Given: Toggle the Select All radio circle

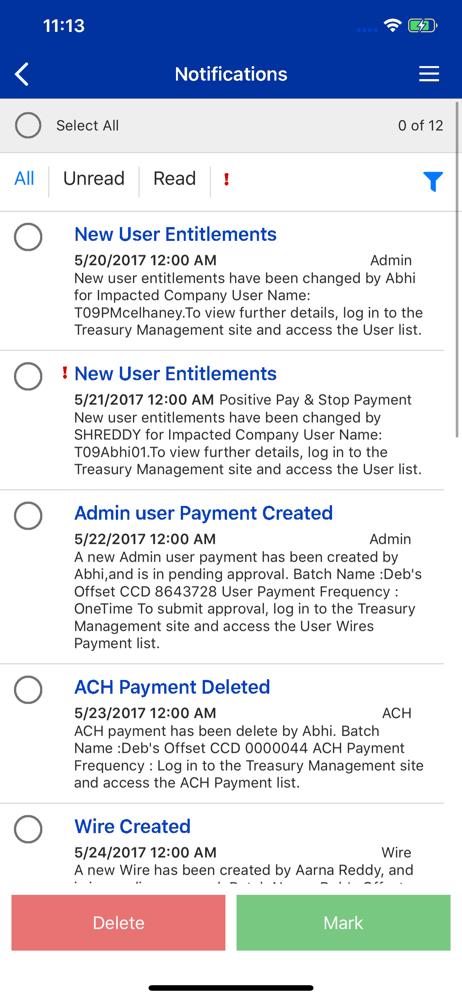Looking at the screenshot, I should (28, 126).
